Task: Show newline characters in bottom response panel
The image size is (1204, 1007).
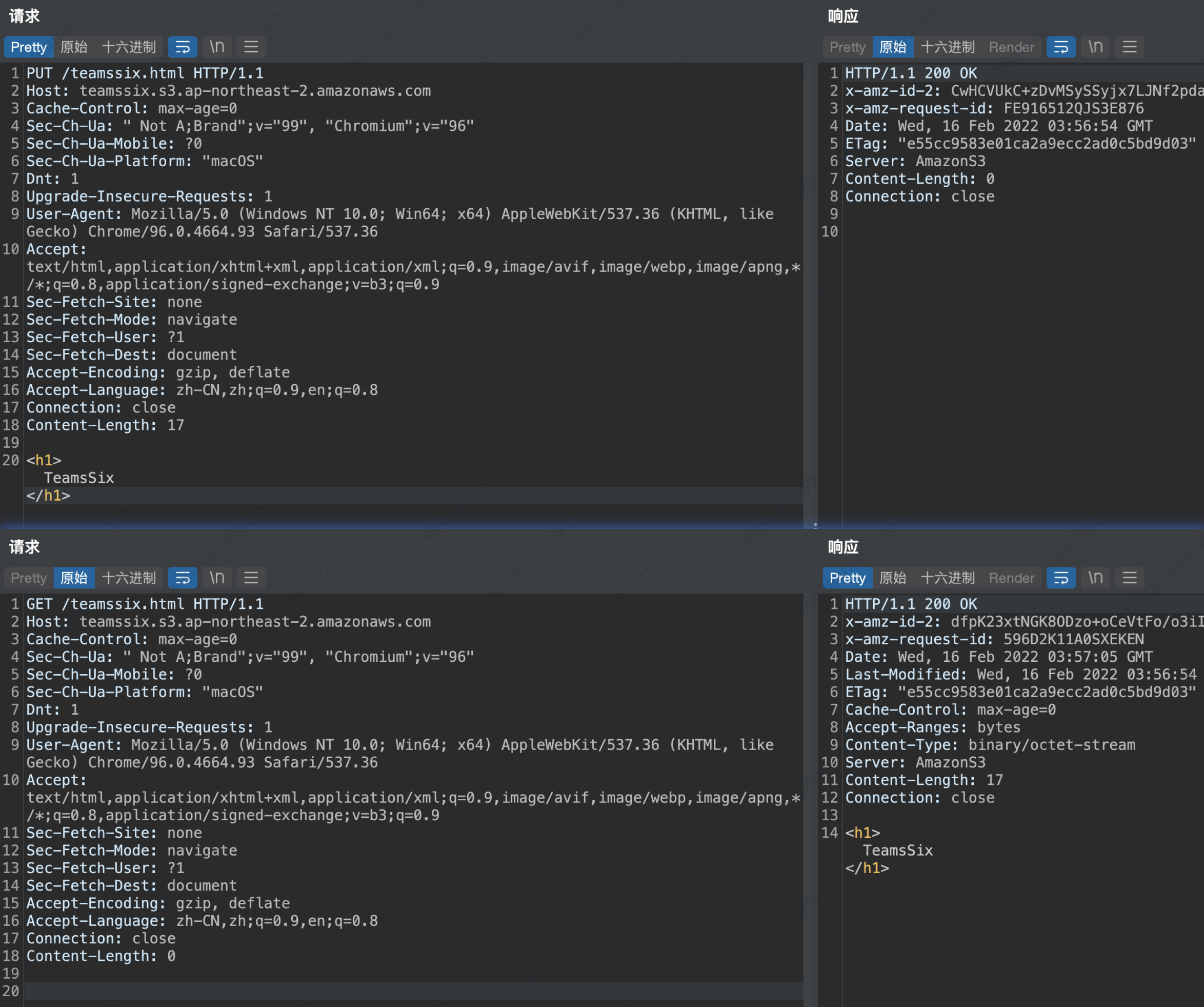Action: point(1095,578)
